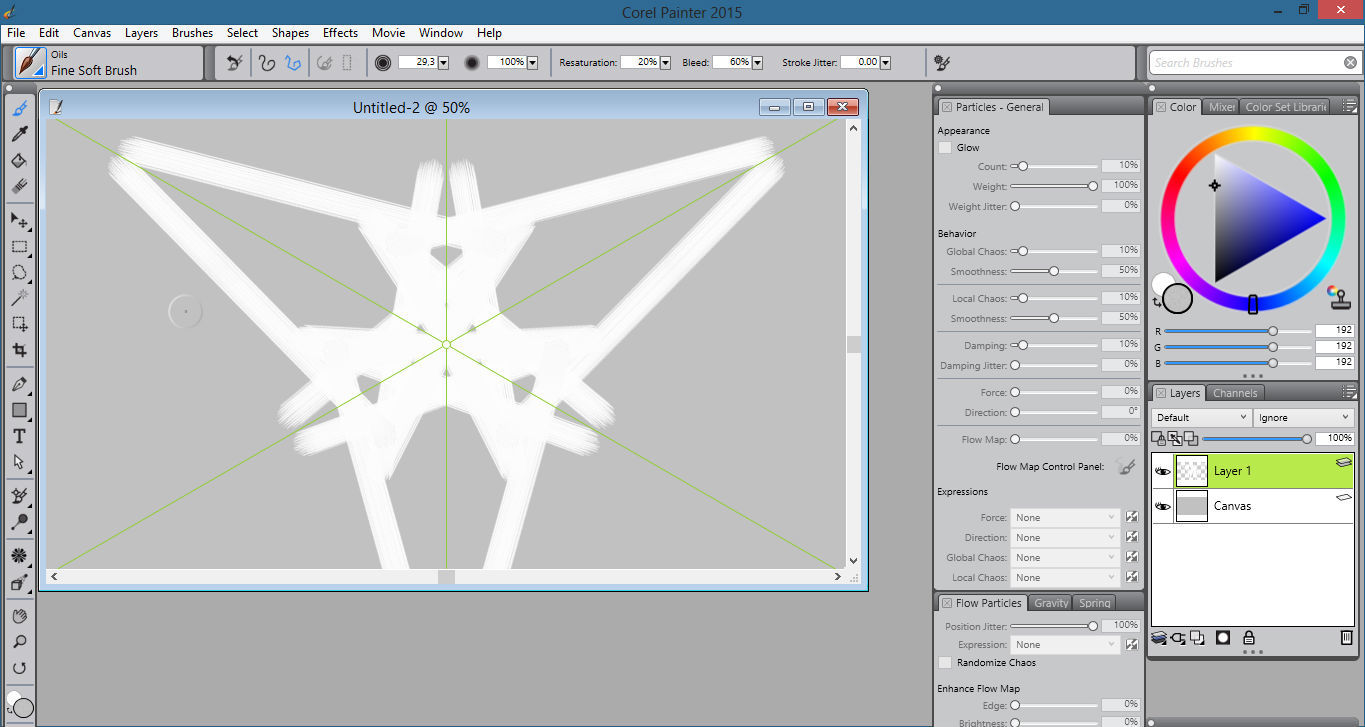Enable the Randomize Chaos checkbox

click(x=945, y=662)
